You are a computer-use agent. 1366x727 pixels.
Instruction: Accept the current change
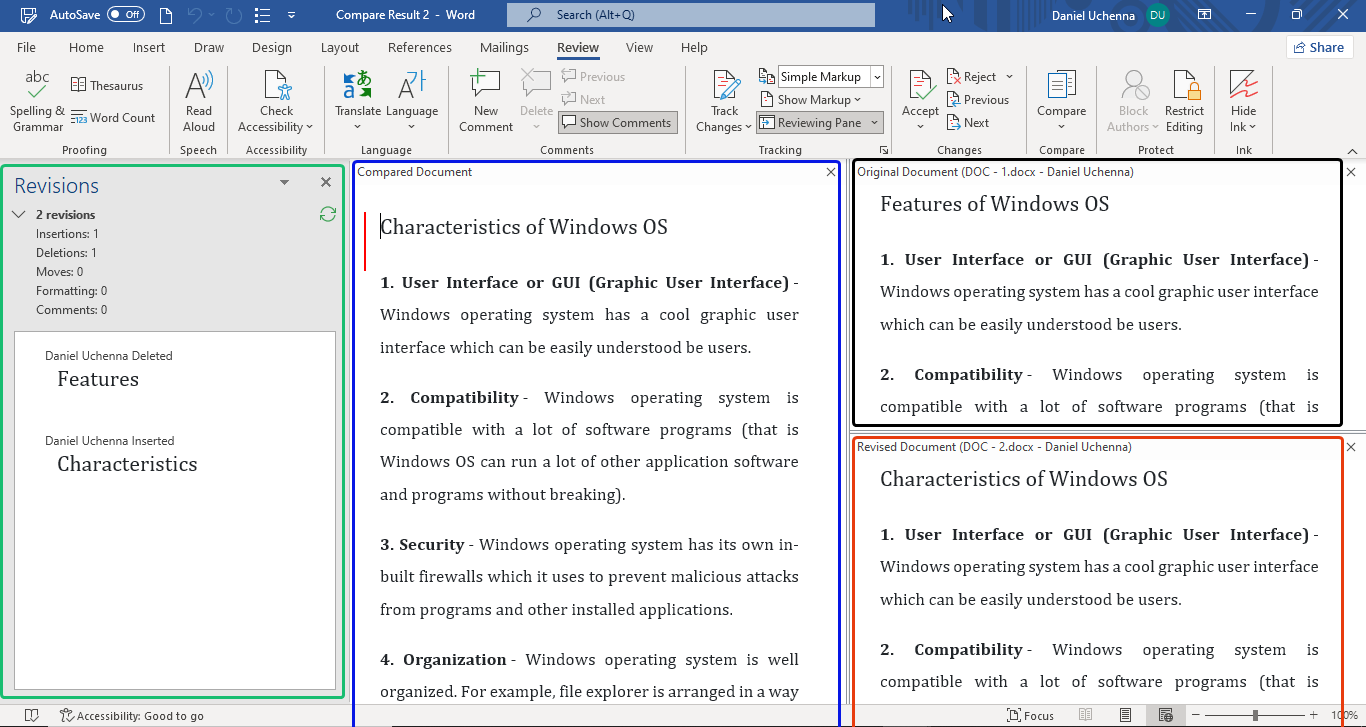click(919, 97)
